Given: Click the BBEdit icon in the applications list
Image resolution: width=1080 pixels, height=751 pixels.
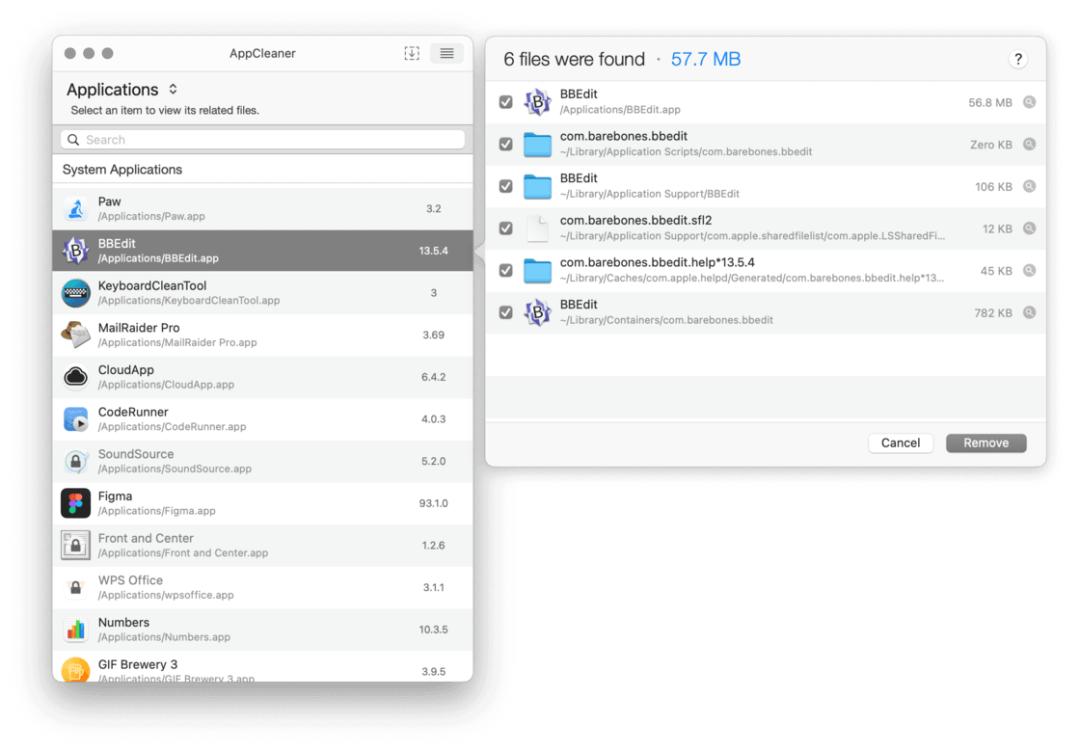Looking at the screenshot, I should [x=76, y=251].
